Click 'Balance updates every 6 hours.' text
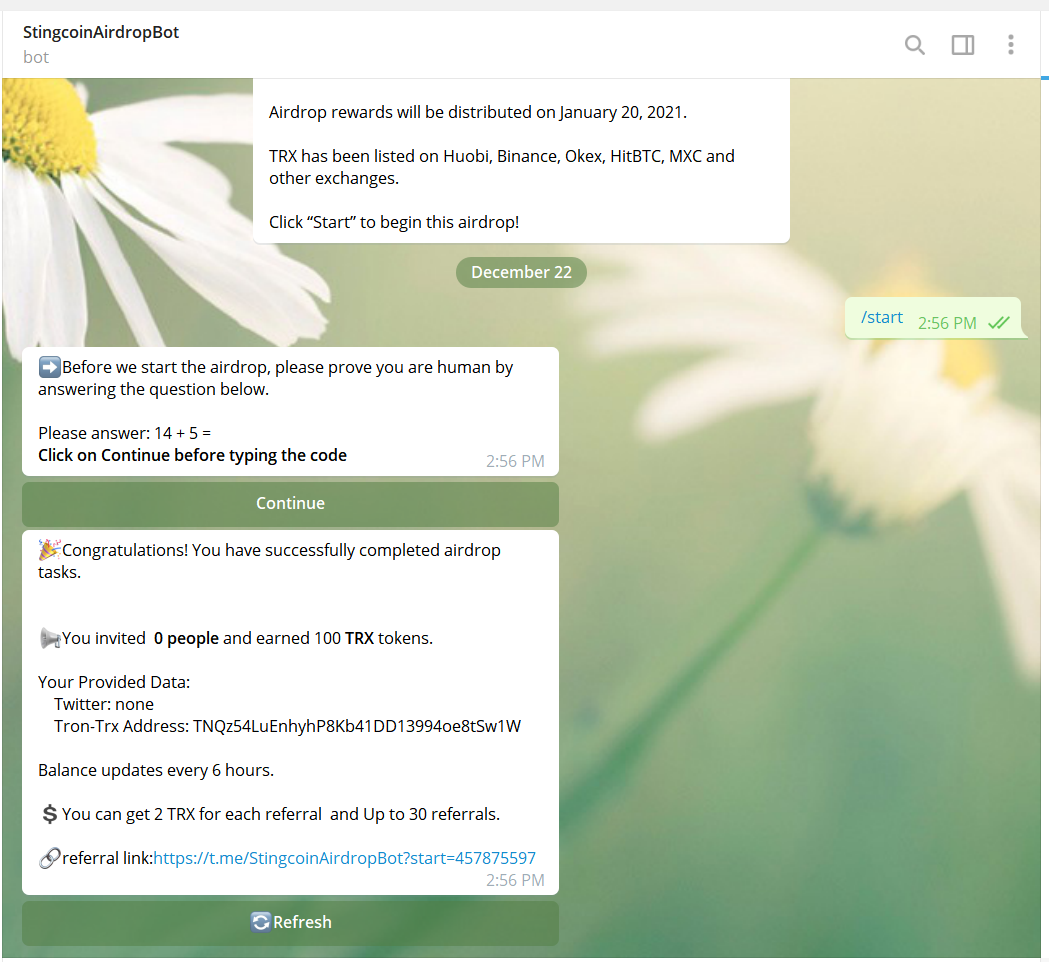 (156, 771)
